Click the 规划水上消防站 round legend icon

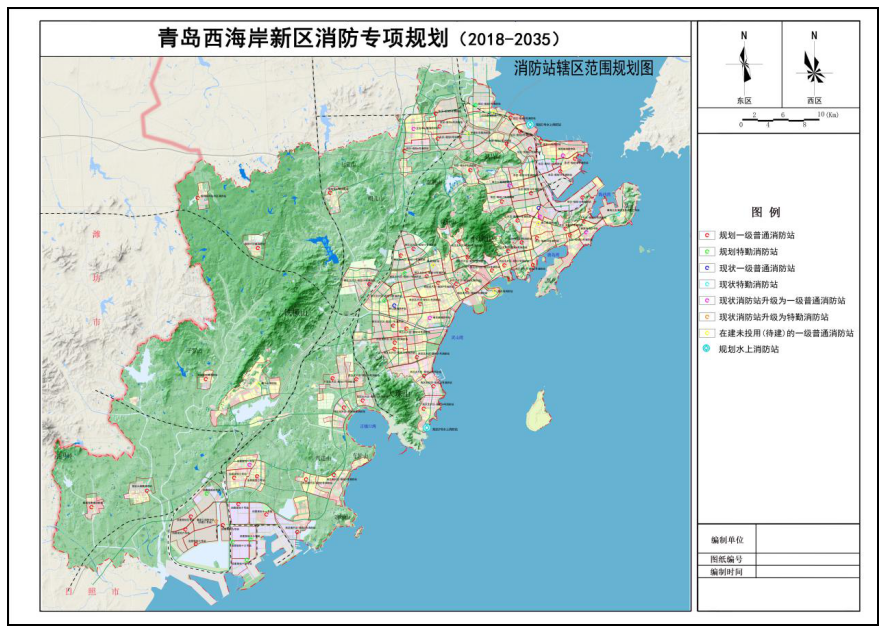[x=707, y=349]
